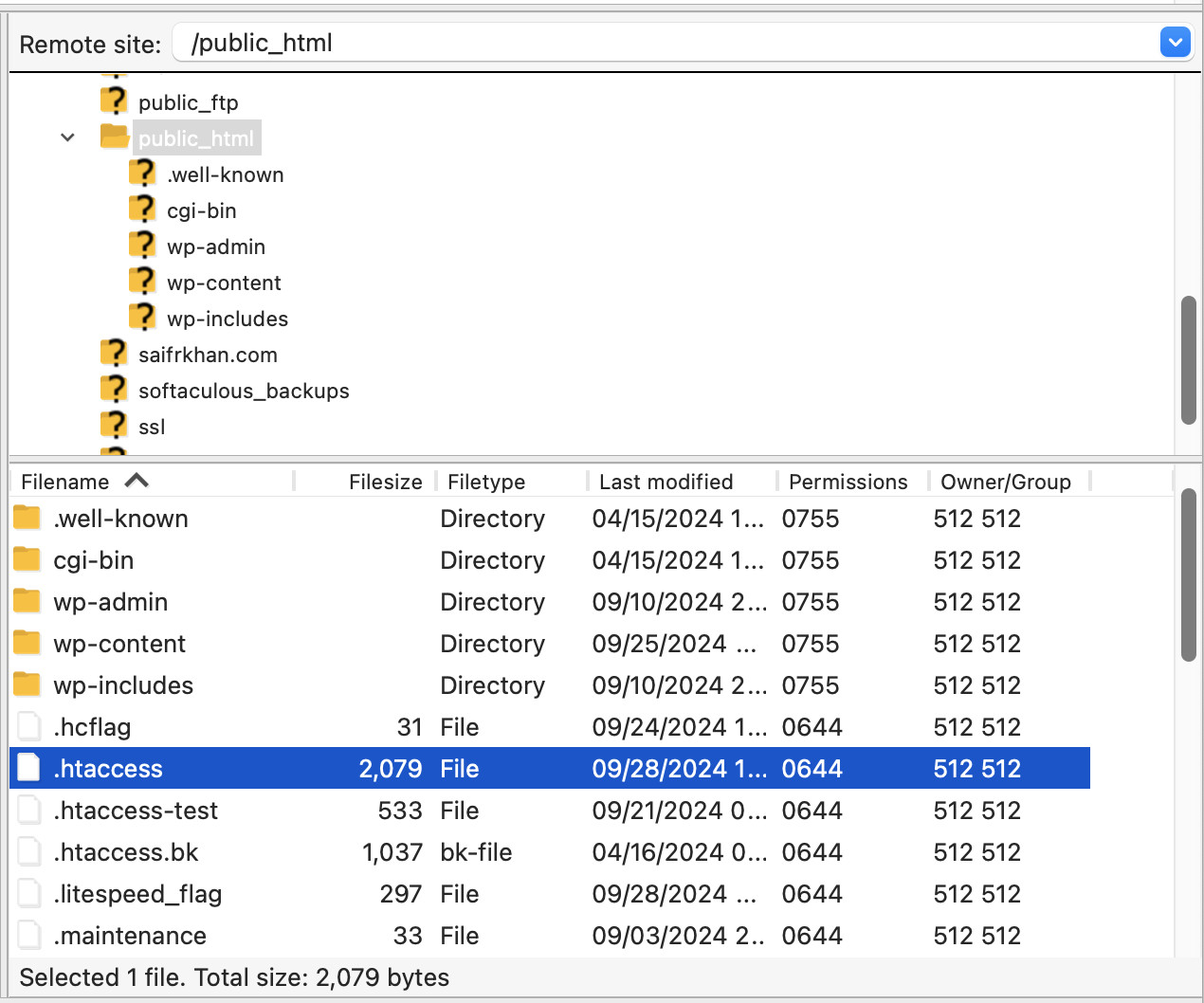The width and height of the screenshot is (1204, 1003).
Task: Select the wp-content directory name in list
Action: click(119, 644)
